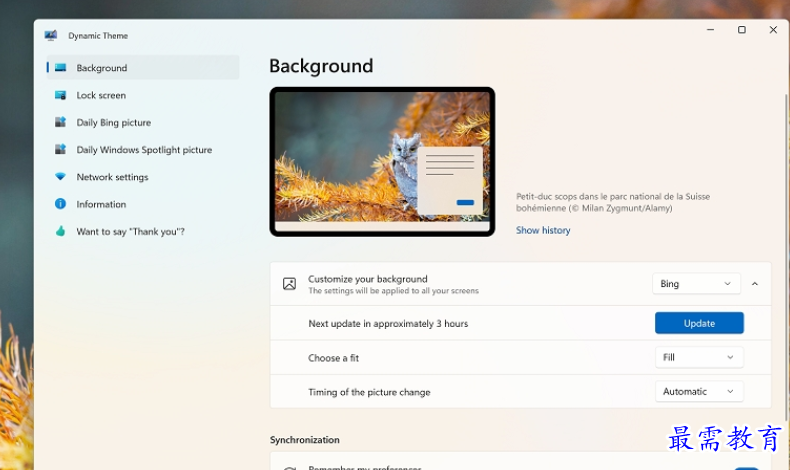Click the Show history link
This screenshot has width=790, height=470.
(x=543, y=230)
